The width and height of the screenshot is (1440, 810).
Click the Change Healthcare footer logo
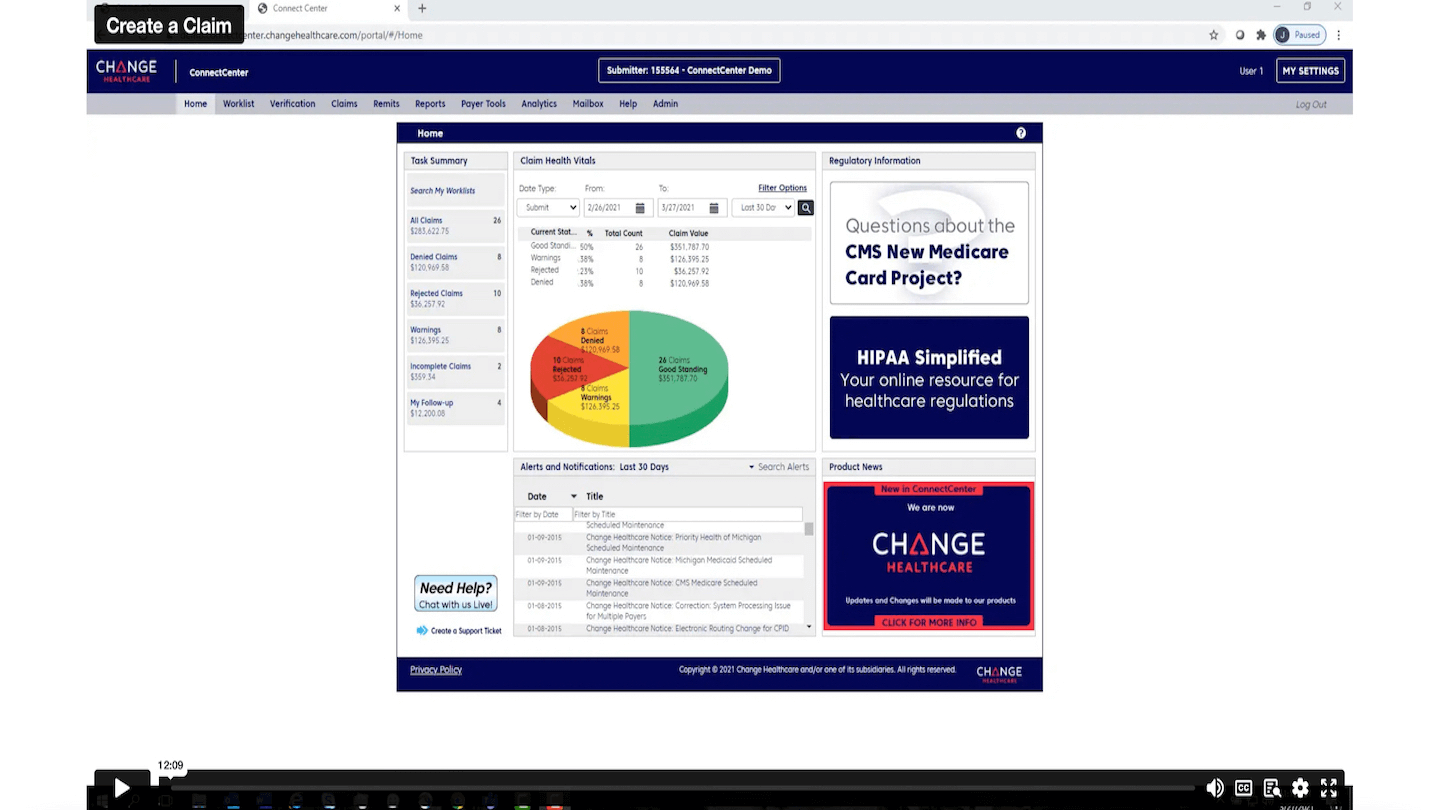tap(999, 674)
